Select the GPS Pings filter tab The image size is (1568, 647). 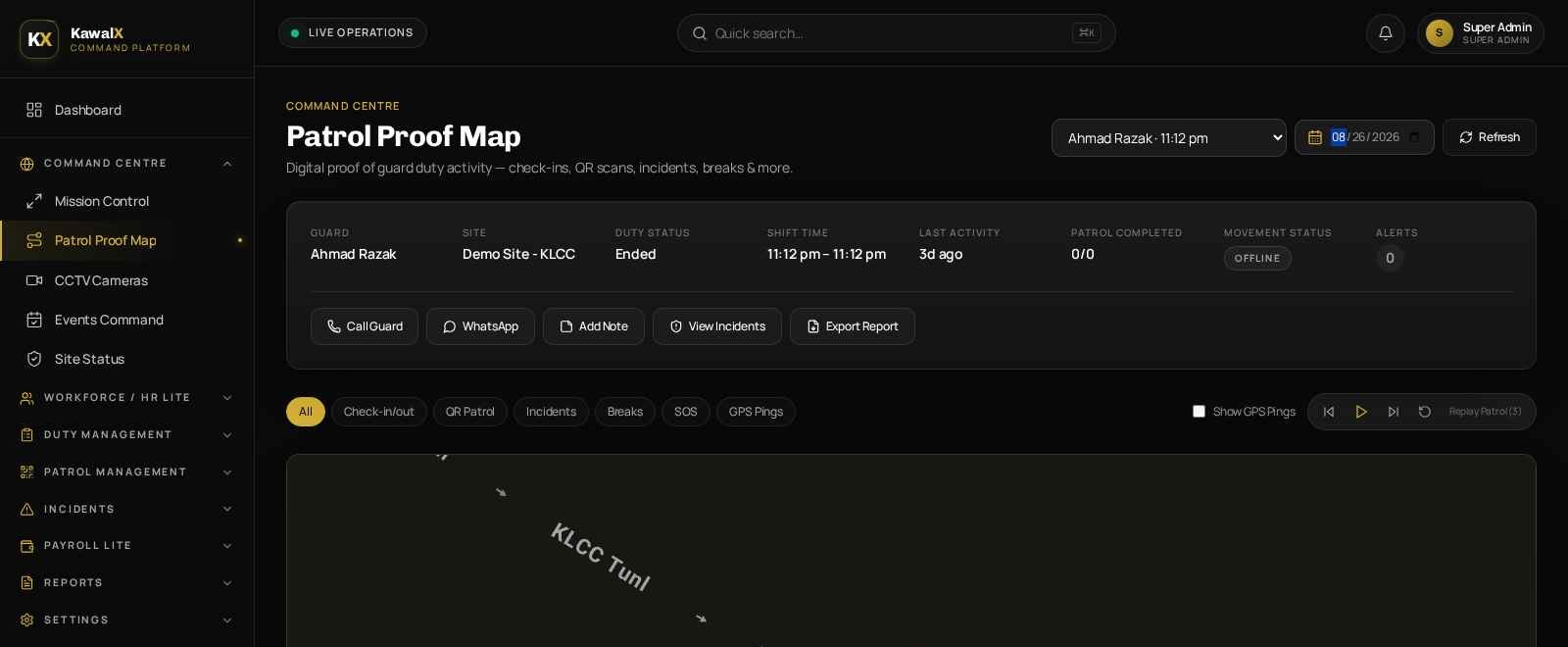(x=756, y=412)
